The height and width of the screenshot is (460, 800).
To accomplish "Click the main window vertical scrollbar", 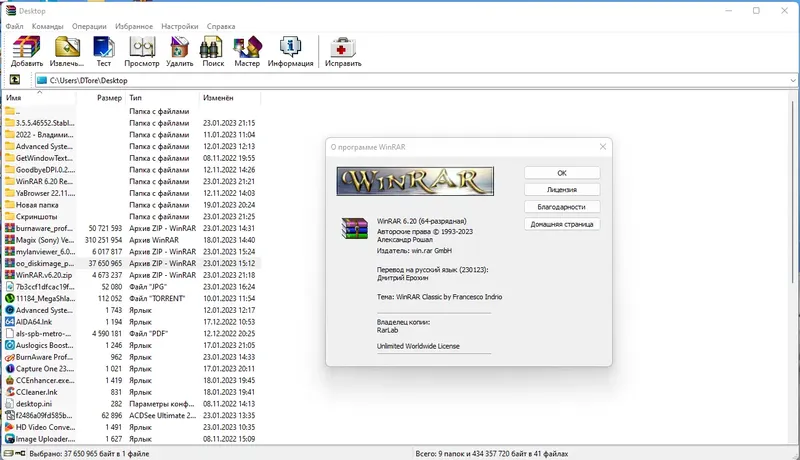I will pyautogui.click(x=794, y=191).
